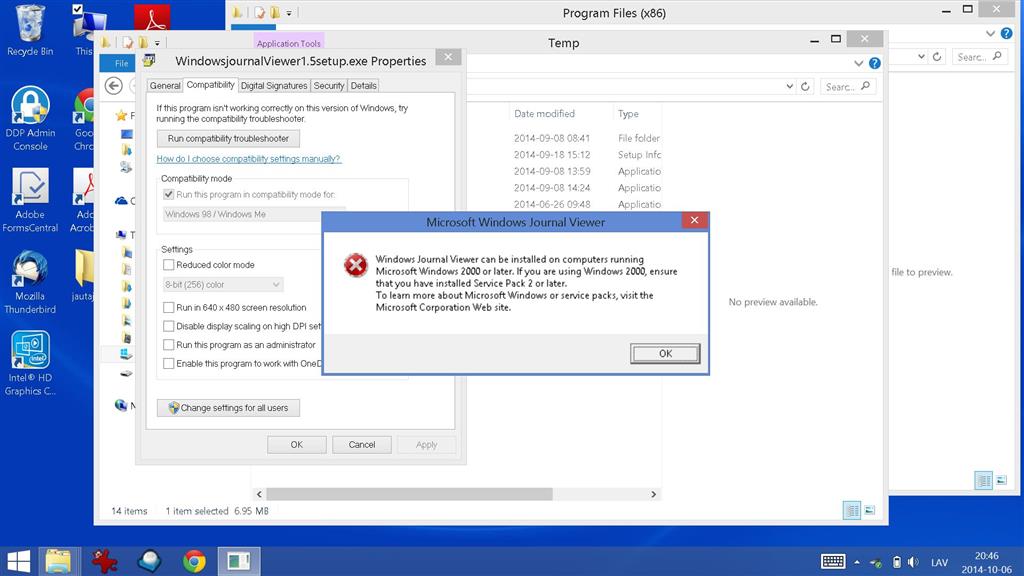Click OK in the Journal Viewer error dialog
Viewport: 1024px width, 576px height.
[x=665, y=353]
